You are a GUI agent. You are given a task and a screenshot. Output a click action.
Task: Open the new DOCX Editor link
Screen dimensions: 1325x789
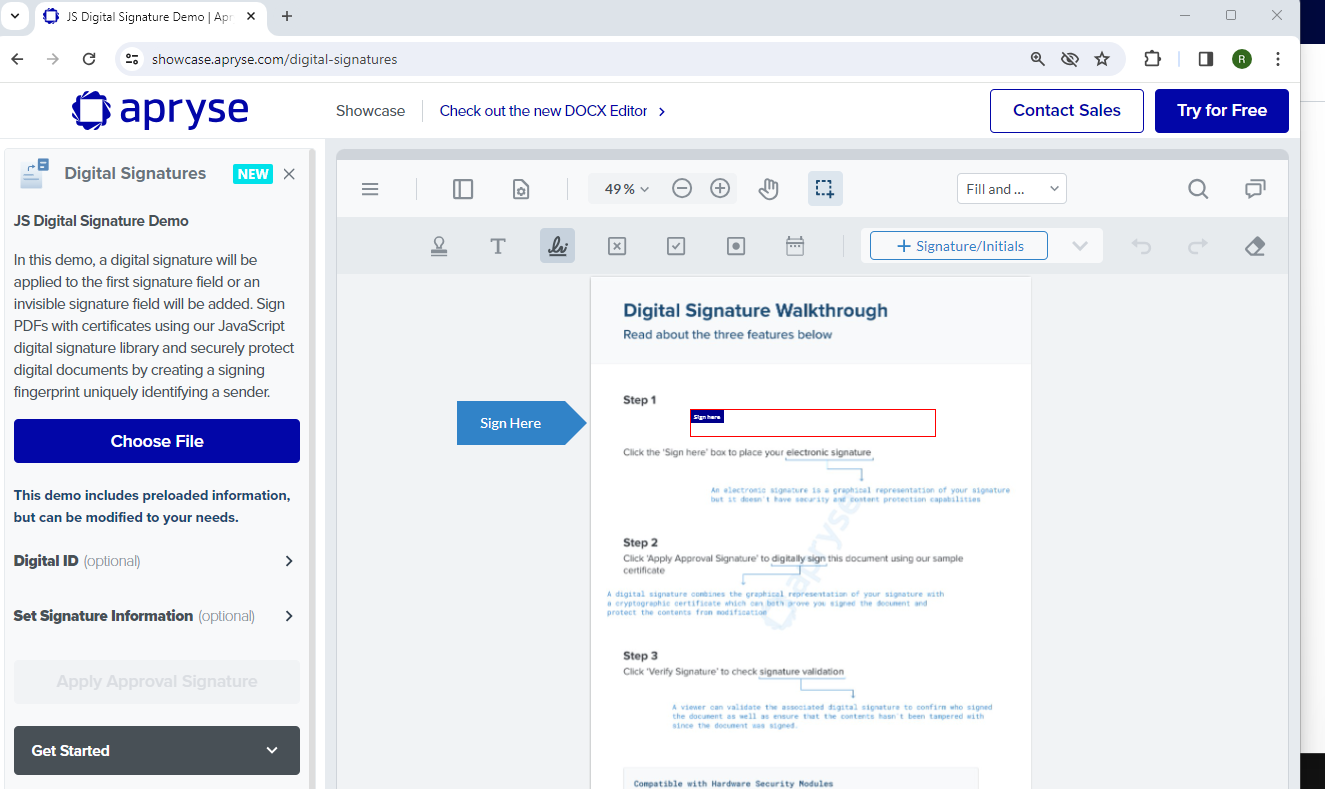(553, 111)
